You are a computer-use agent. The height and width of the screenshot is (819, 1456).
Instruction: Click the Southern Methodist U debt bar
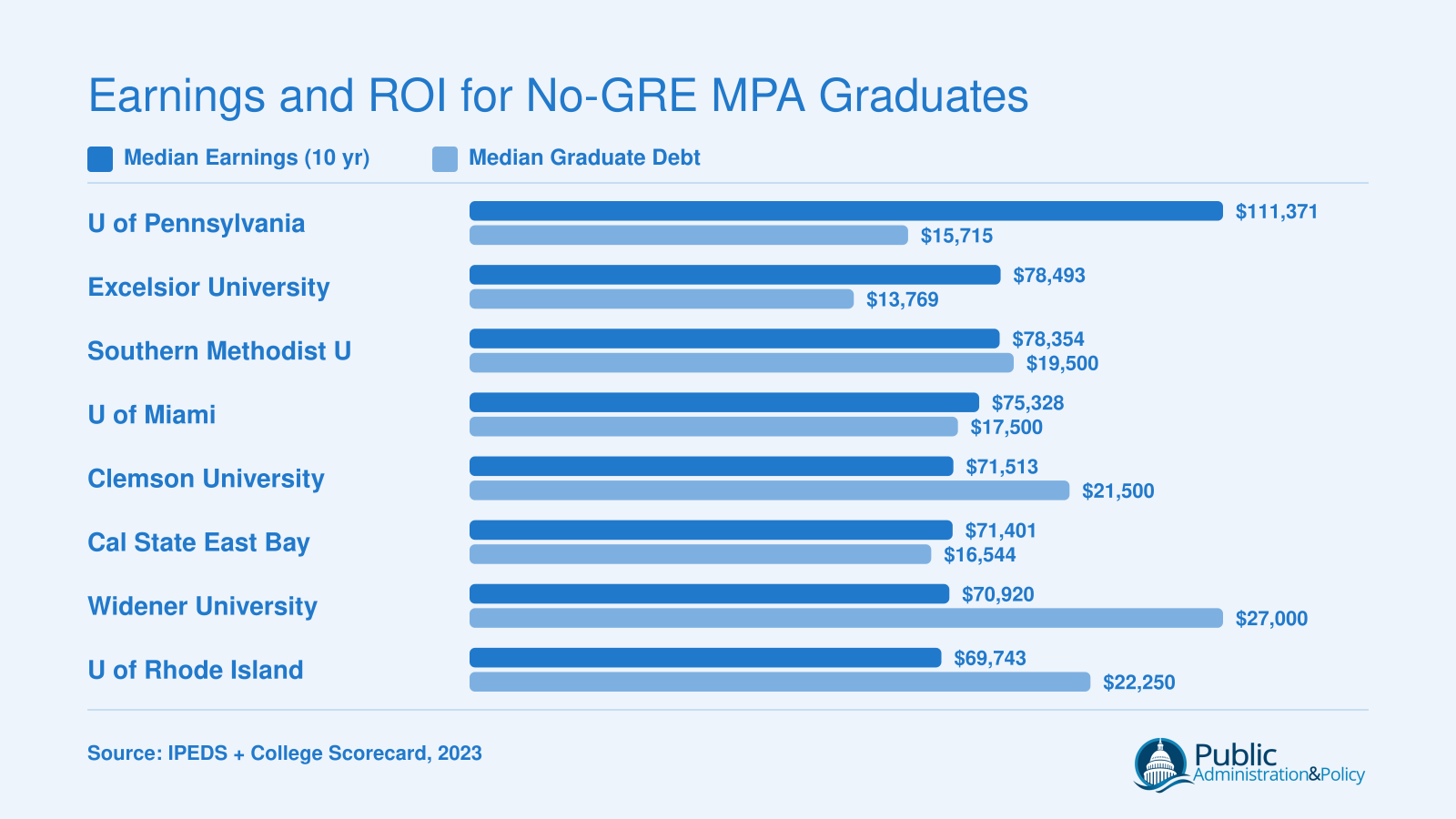pyautogui.click(x=742, y=363)
